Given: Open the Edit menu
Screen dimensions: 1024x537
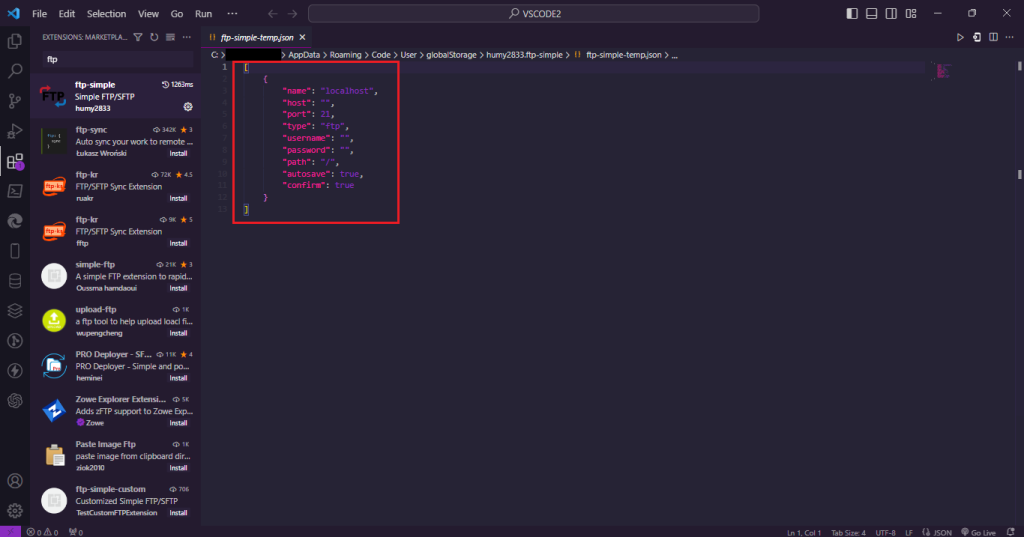Looking at the screenshot, I should [67, 13].
